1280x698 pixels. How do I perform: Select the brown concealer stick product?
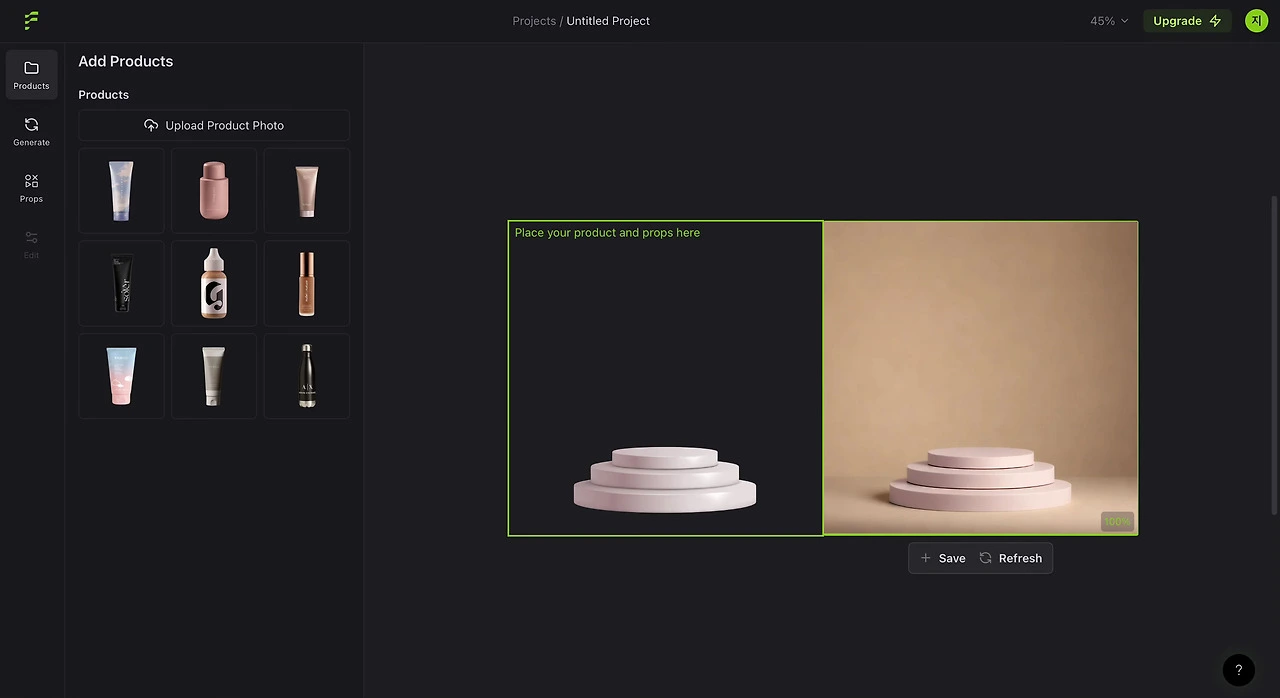pyautogui.click(x=307, y=283)
